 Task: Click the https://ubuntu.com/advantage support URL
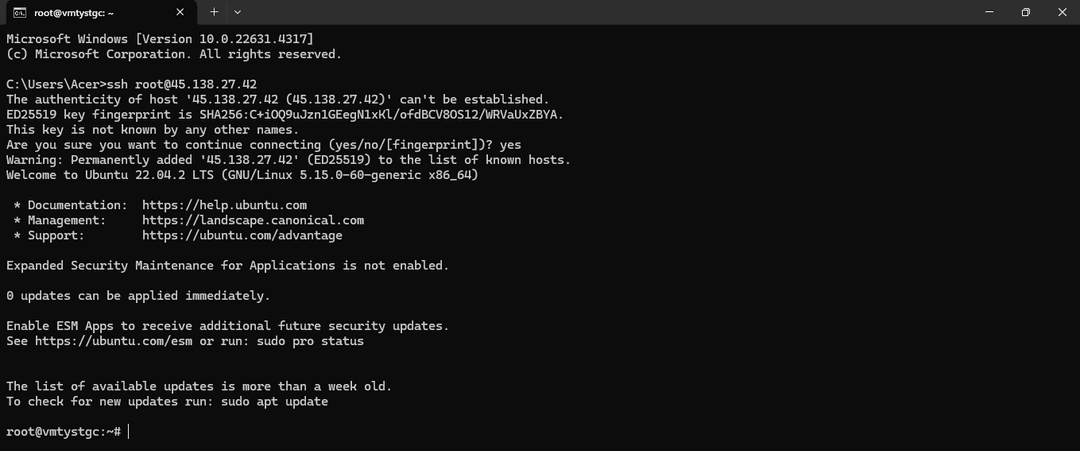pyautogui.click(x=242, y=235)
